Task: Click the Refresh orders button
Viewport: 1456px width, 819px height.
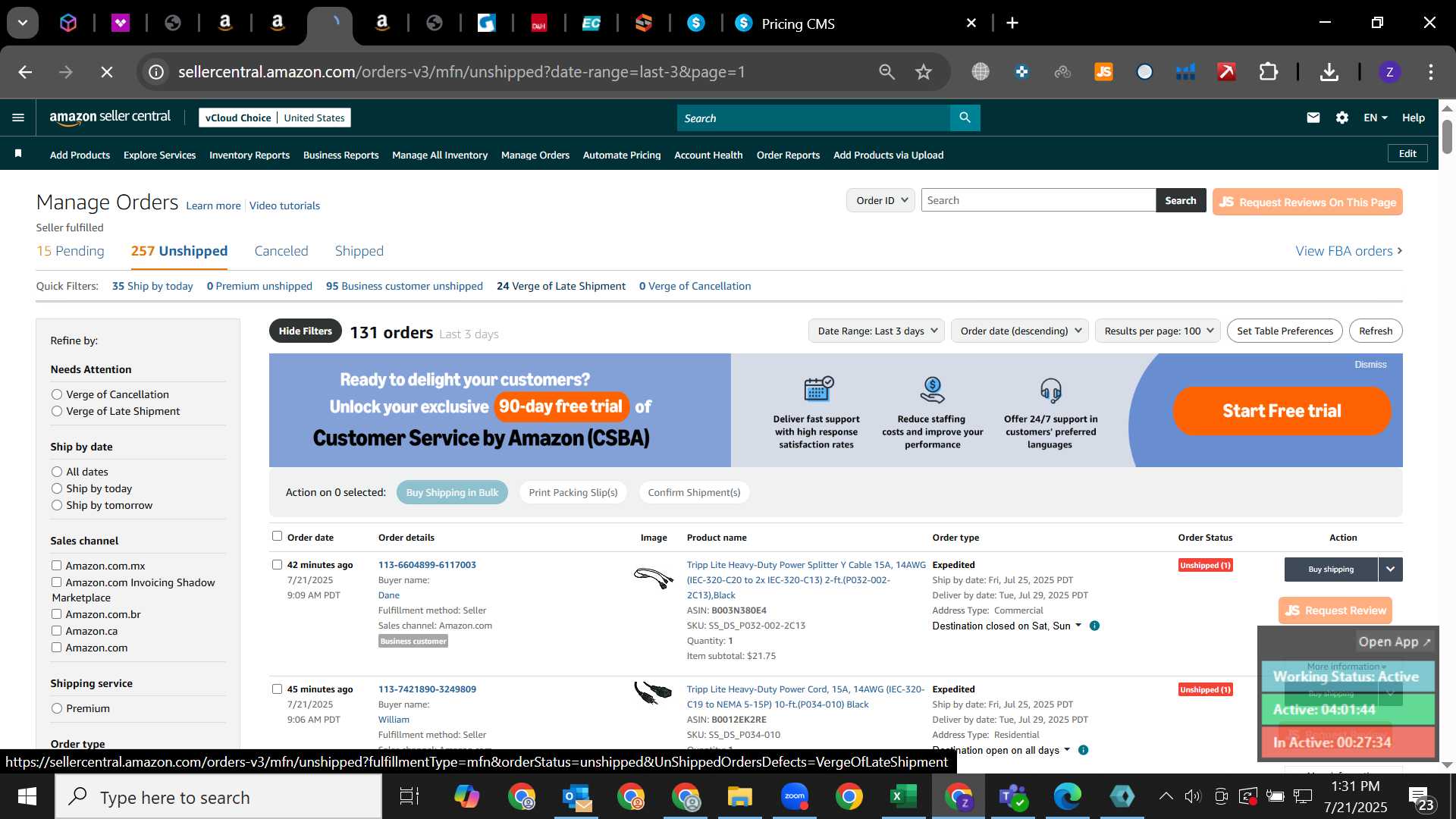Action: (x=1376, y=331)
